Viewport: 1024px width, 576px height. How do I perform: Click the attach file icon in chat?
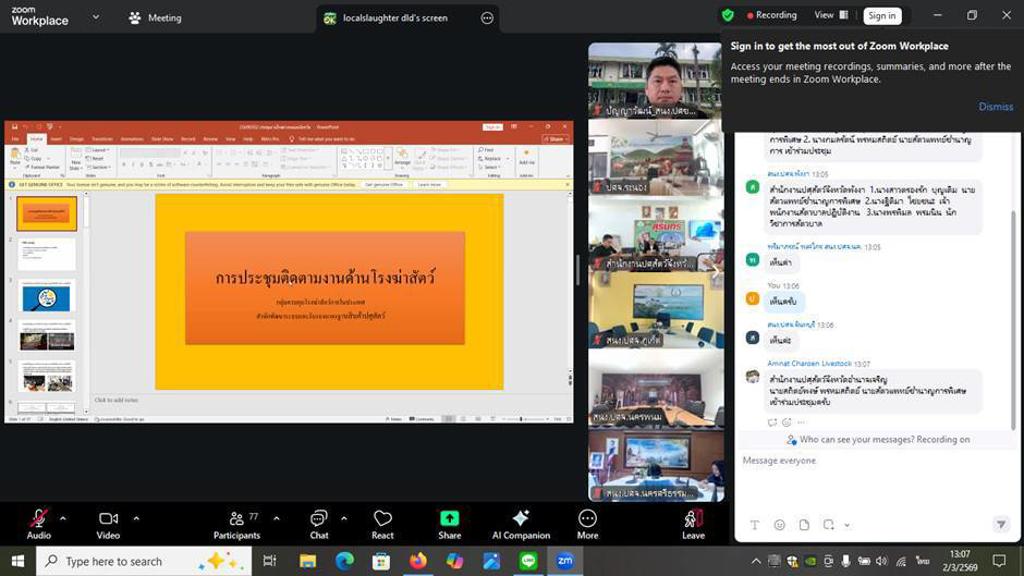(x=804, y=525)
